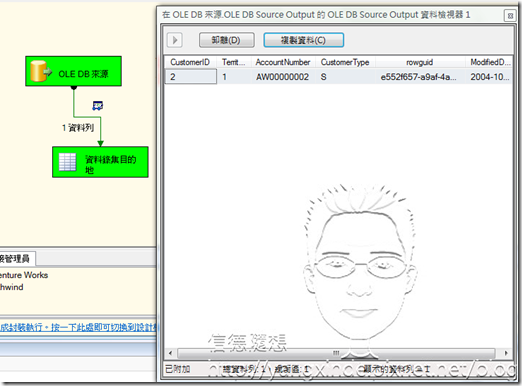
Task: Sort by the CustomerType column header
Action: (345, 62)
